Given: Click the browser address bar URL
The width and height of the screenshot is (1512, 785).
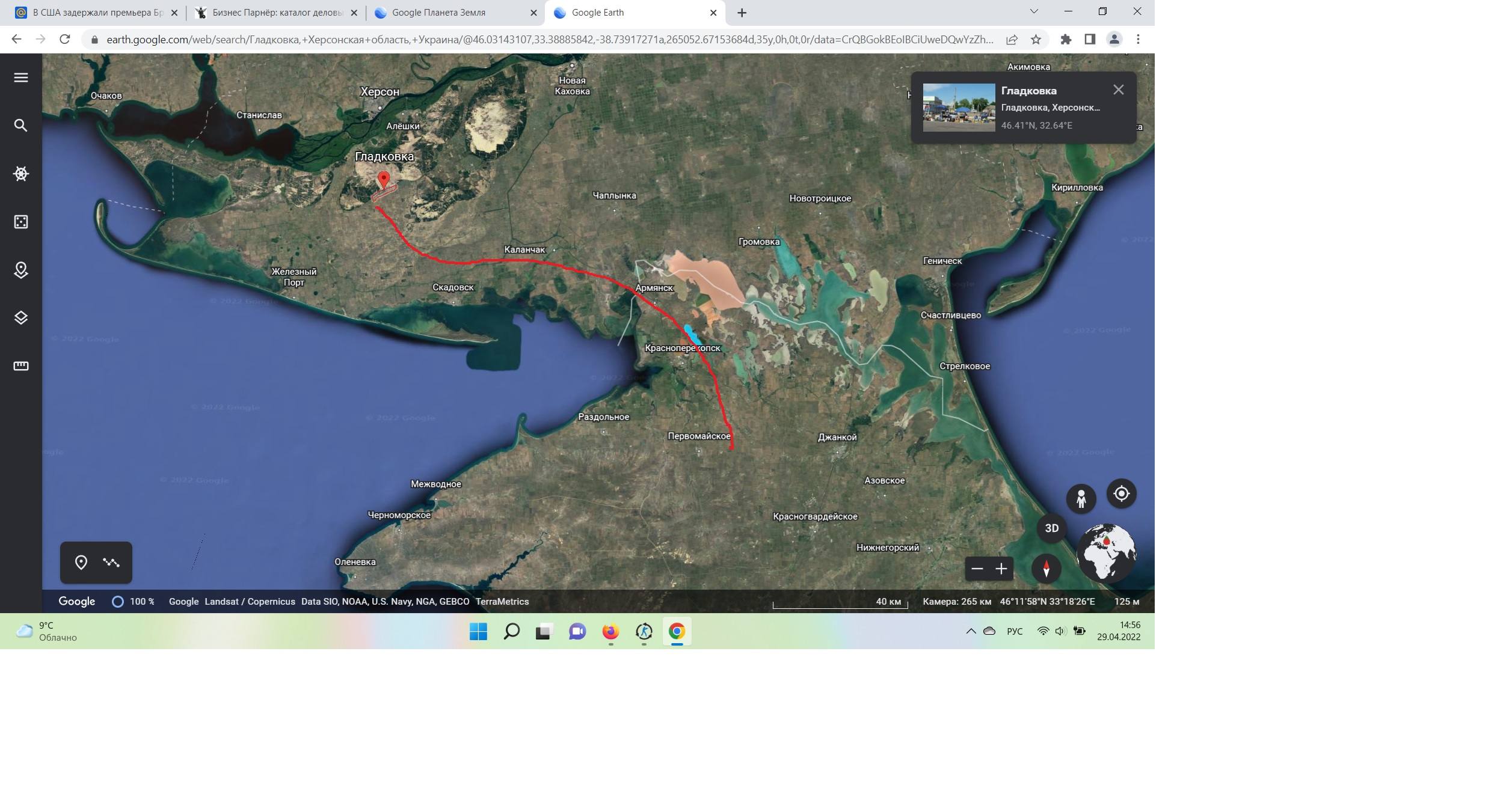Looking at the screenshot, I should pyautogui.click(x=549, y=40).
